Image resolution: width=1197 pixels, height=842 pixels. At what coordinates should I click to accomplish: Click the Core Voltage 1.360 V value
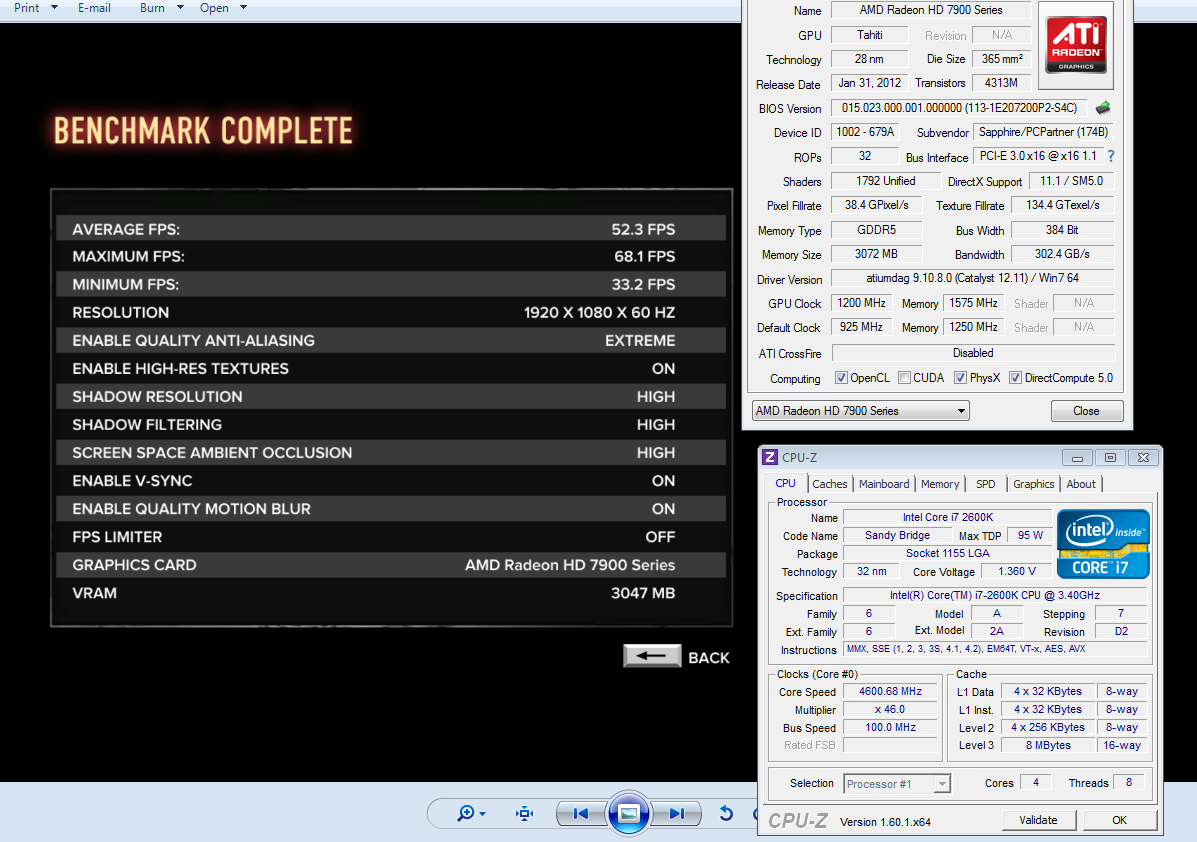tap(1017, 571)
